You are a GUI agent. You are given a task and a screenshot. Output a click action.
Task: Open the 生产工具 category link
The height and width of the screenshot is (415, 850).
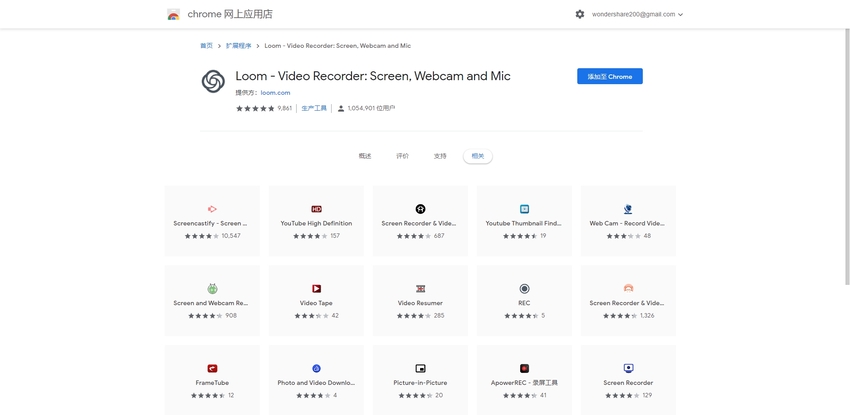click(x=314, y=108)
